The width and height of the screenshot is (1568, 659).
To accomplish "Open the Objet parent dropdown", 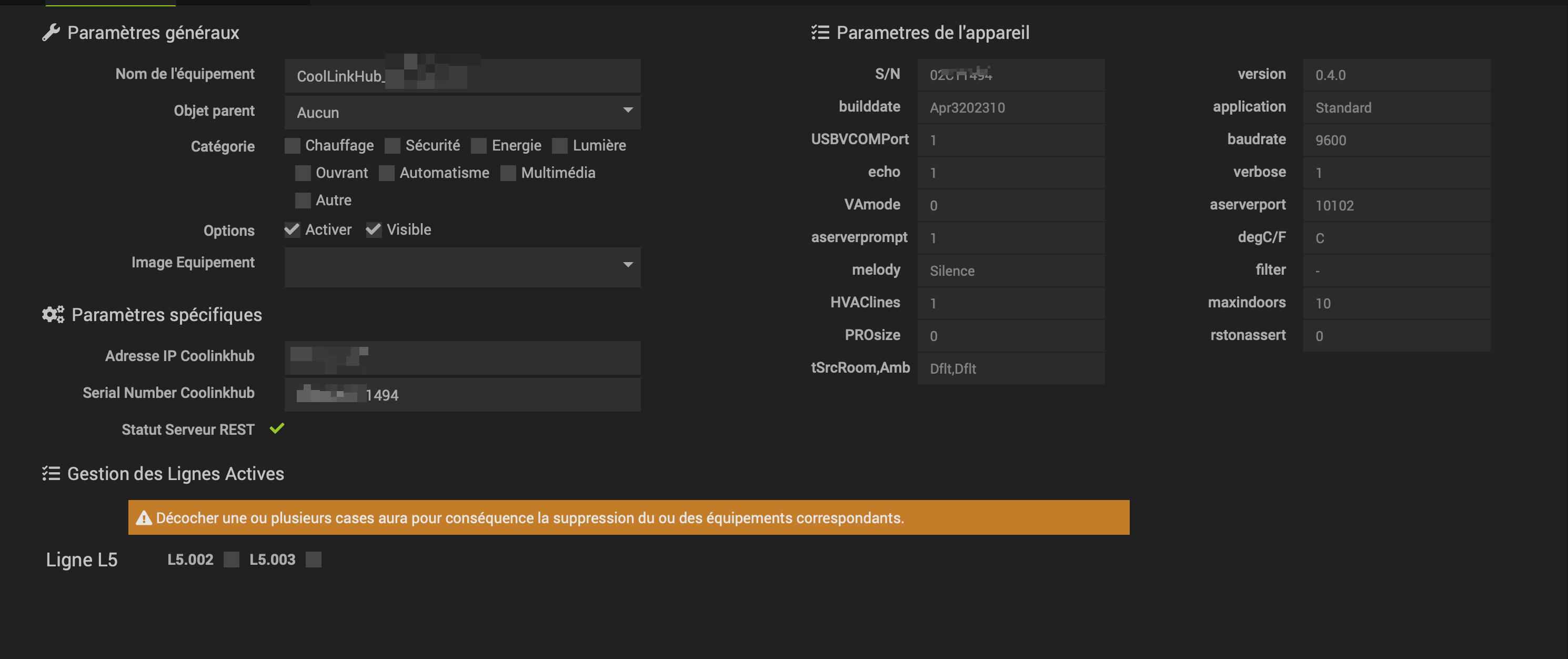I will click(x=463, y=112).
